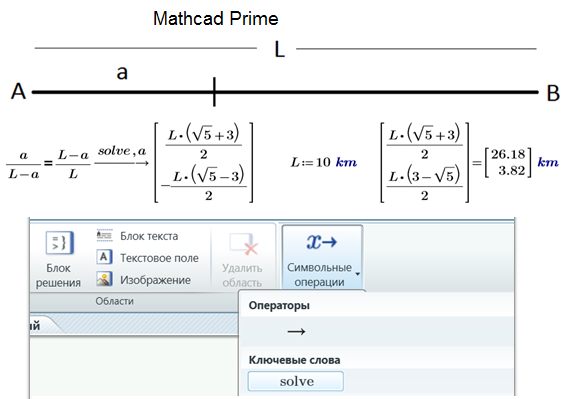
Task: Click the Текстовое поле label
Action: click(159, 258)
